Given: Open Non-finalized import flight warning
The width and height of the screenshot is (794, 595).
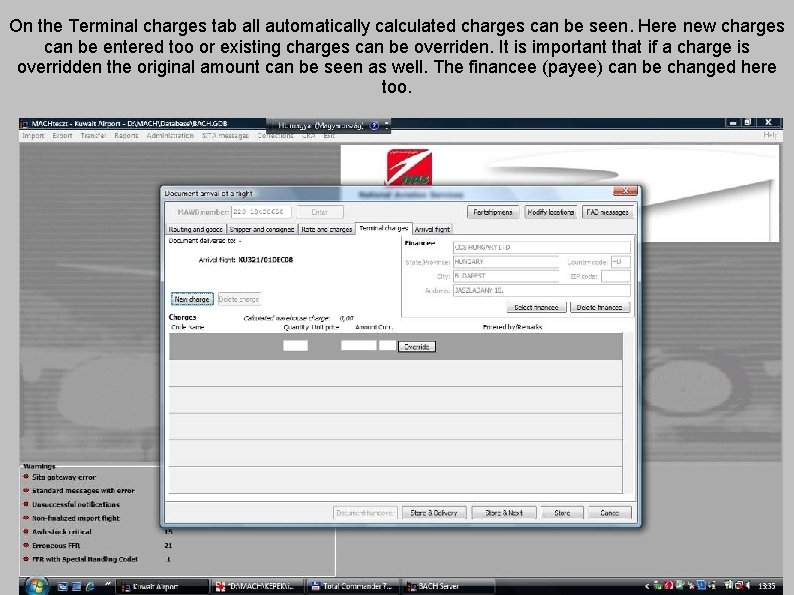Looking at the screenshot, I should tap(76, 518).
